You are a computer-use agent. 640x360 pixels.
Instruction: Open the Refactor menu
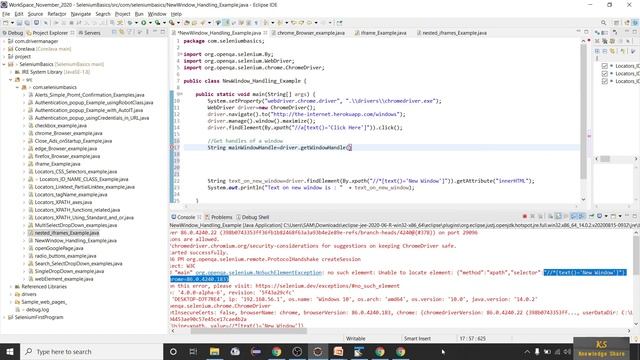coord(57,14)
